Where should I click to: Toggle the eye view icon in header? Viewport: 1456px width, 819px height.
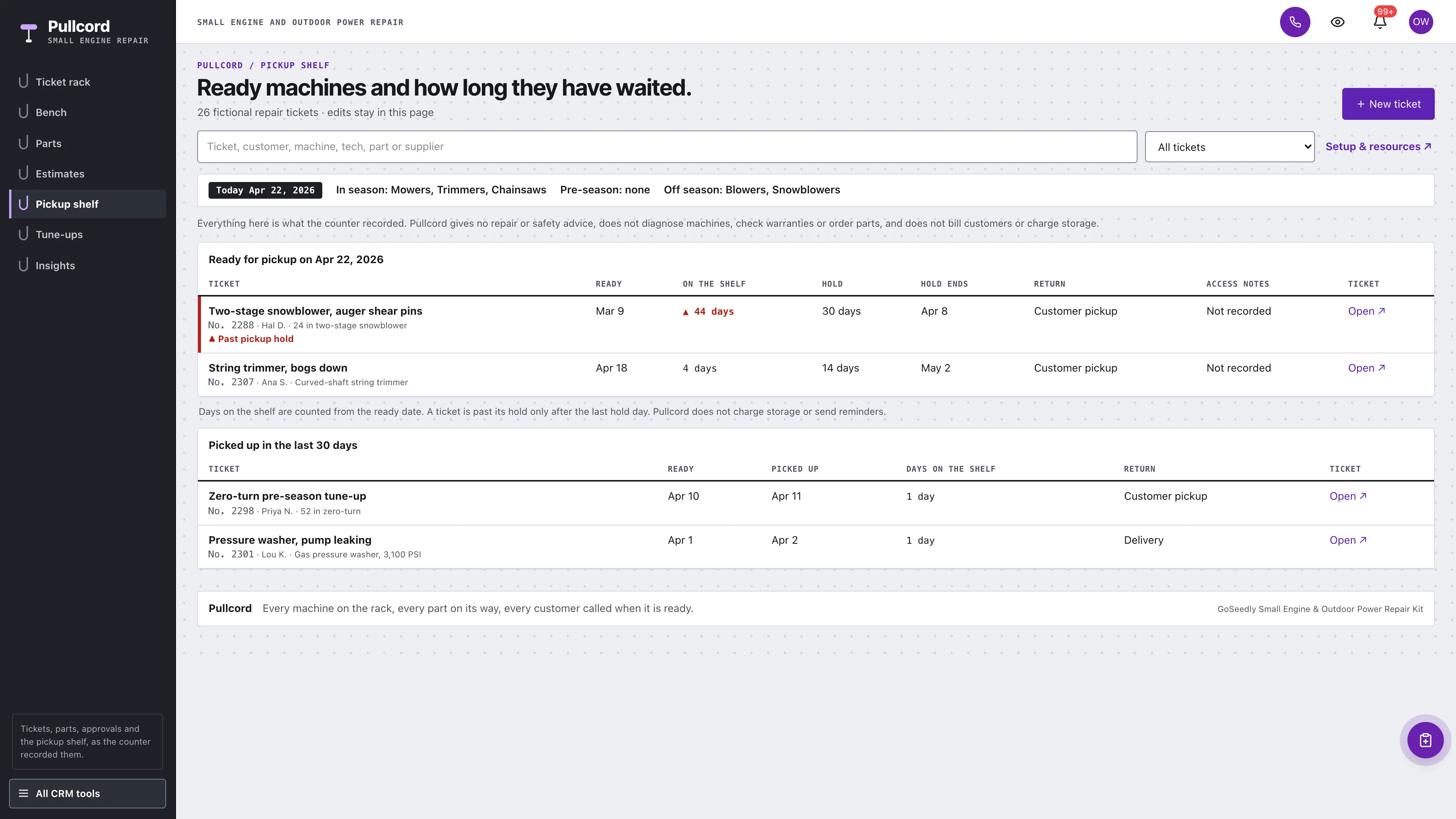coord(1337,22)
